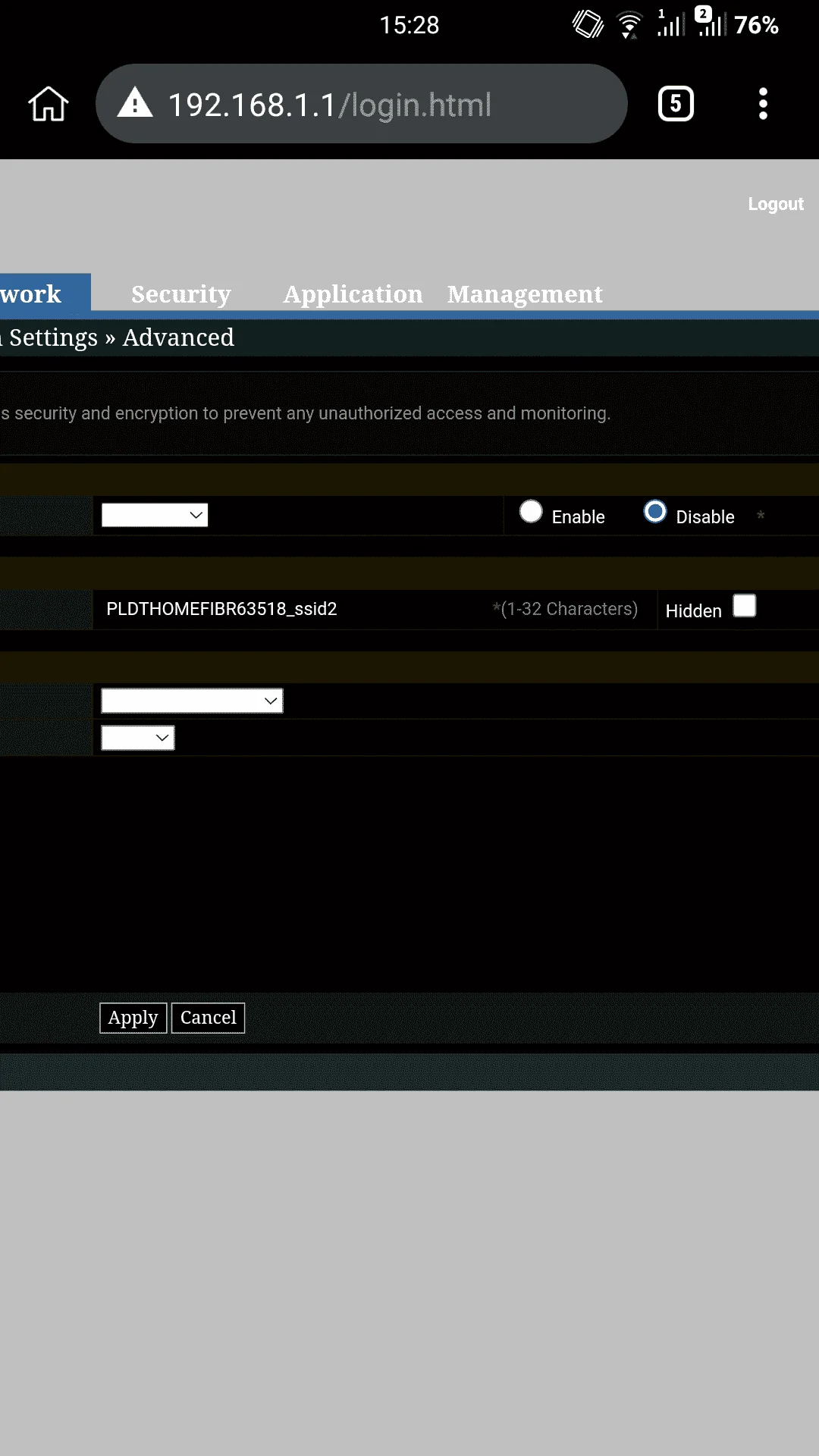Click the Apply button
The image size is (819, 1456).
[x=133, y=1018]
